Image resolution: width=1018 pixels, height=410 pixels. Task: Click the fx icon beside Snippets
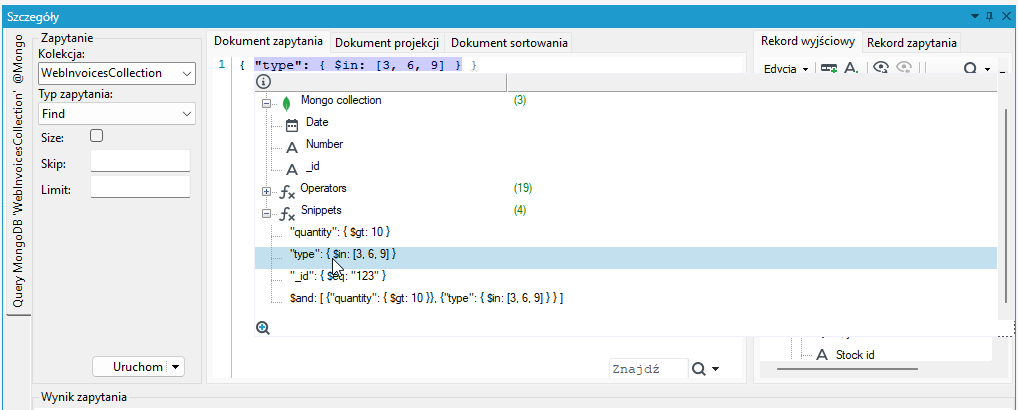[x=287, y=213]
